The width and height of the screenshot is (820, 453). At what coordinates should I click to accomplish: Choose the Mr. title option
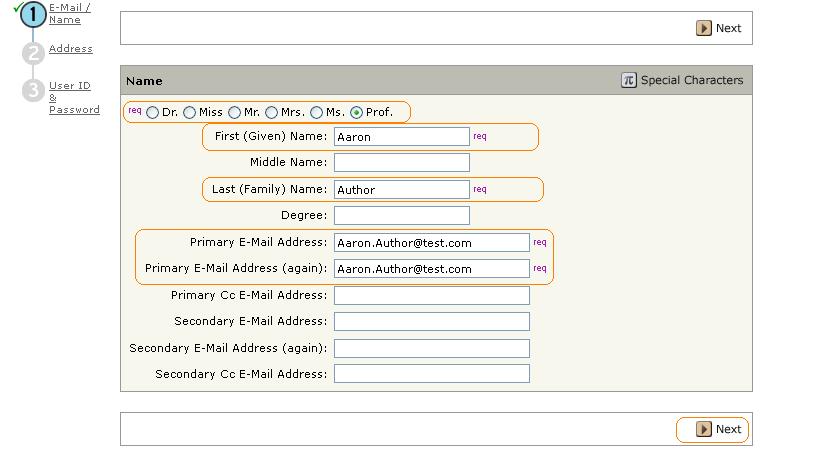click(x=234, y=113)
